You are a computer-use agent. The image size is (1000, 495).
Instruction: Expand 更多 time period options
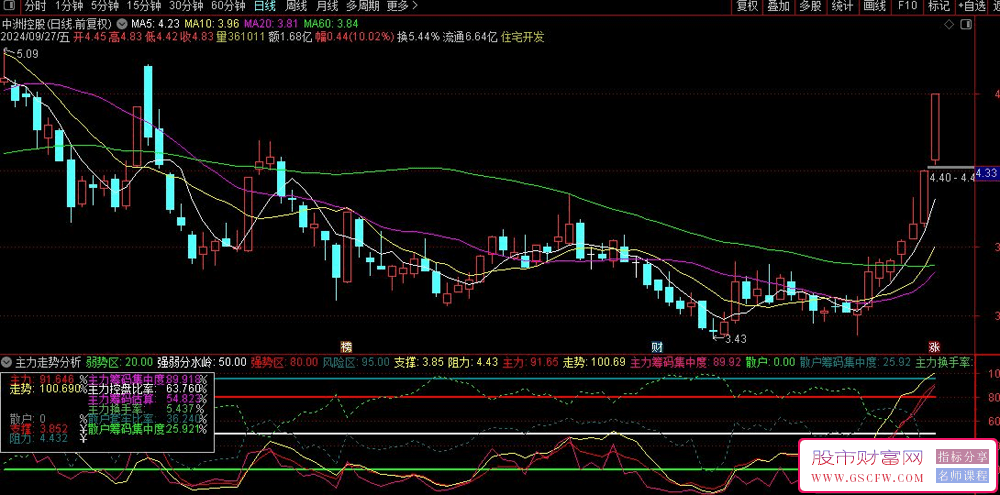point(401,6)
